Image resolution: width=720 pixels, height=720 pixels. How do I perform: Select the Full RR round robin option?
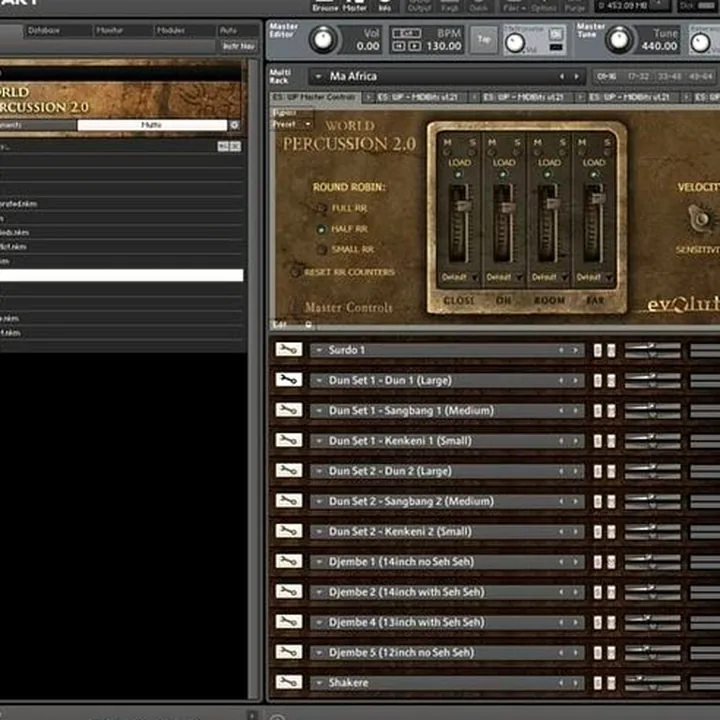coord(321,208)
